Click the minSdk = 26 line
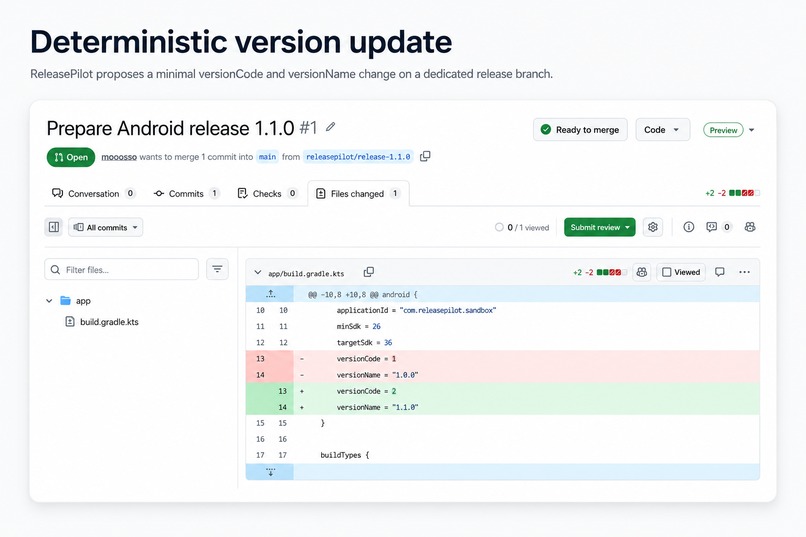Image resolution: width=806 pixels, height=537 pixels. pyautogui.click(x=503, y=326)
